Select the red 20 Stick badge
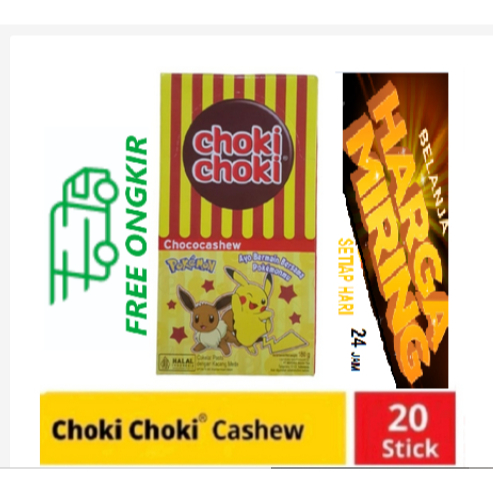Screen dimensions: 493x493 click(405, 428)
